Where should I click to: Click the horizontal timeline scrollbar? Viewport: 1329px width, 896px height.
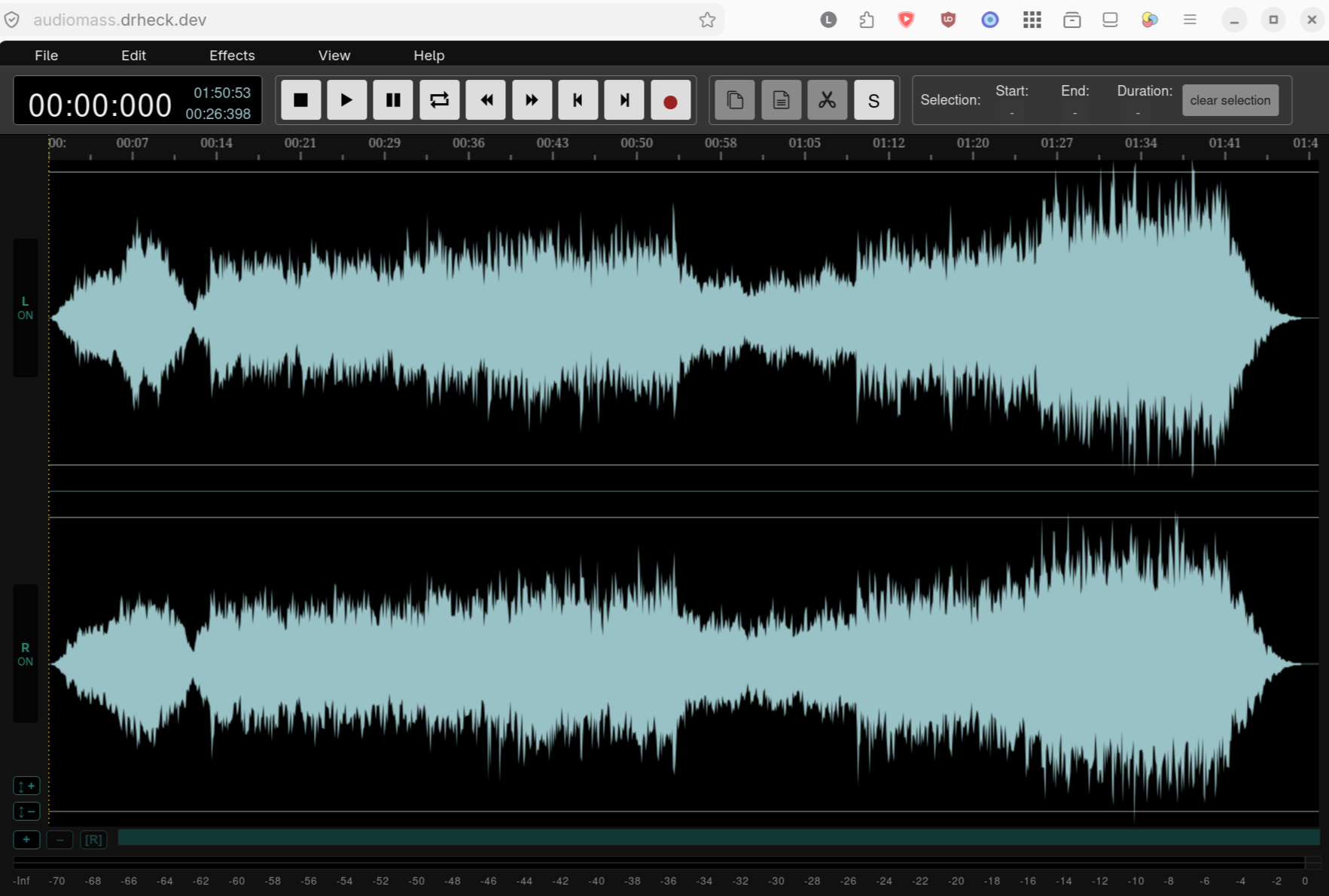click(718, 837)
